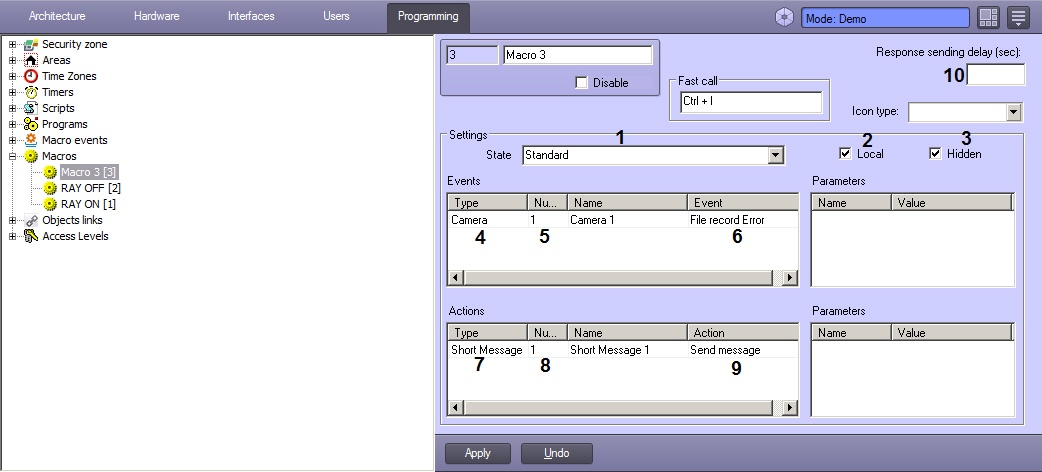The width and height of the screenshot is (1042, 472).
Task: Select the Macro 3 [3] tree item
Action: [x=89, y=172]
